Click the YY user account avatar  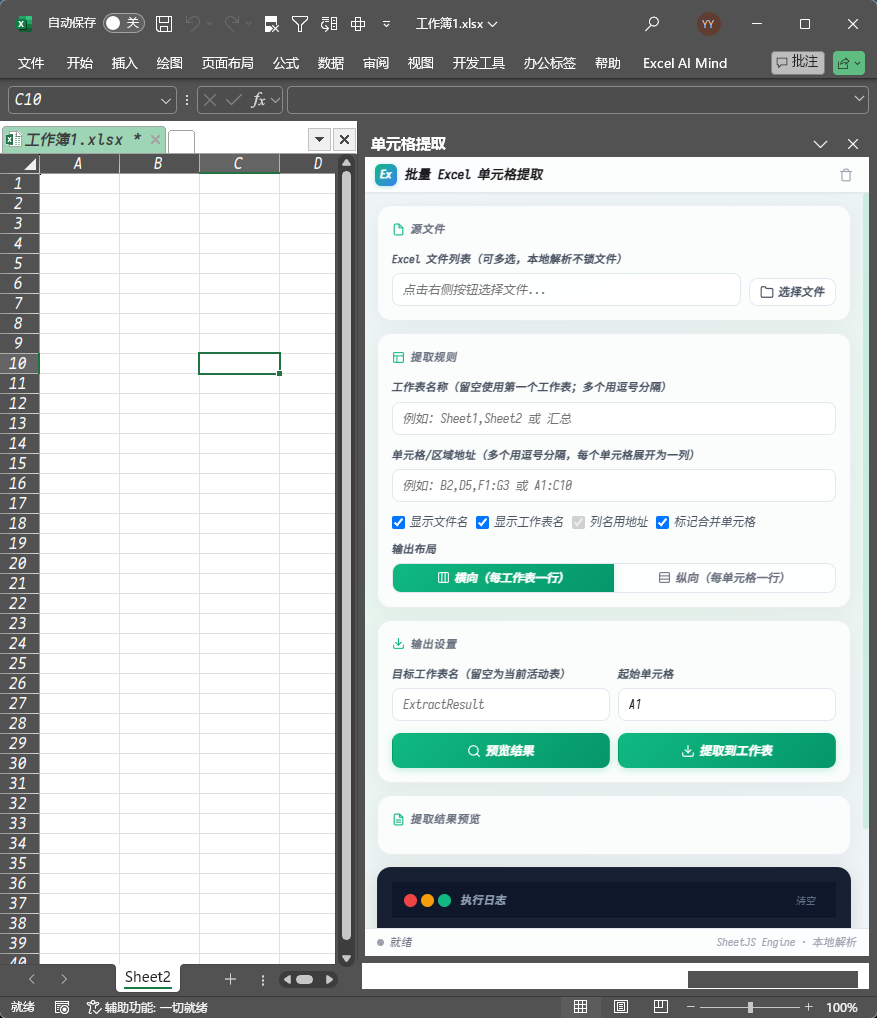click(708, 24)
